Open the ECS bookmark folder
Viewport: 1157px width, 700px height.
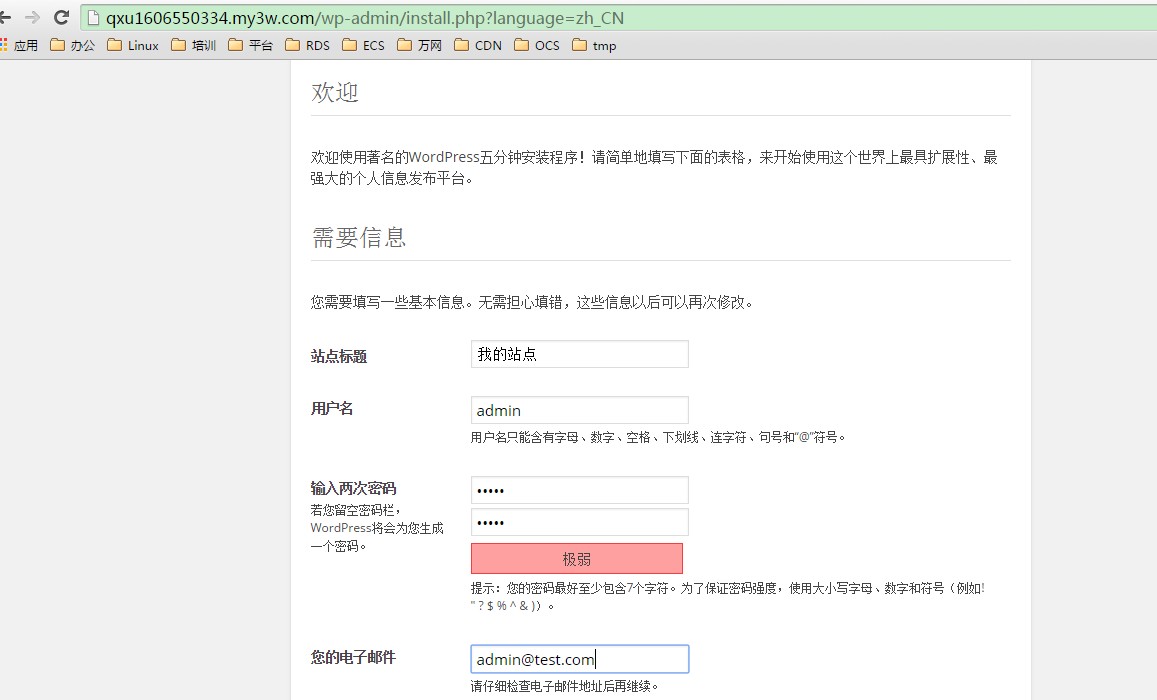click(x=363, y=45)
